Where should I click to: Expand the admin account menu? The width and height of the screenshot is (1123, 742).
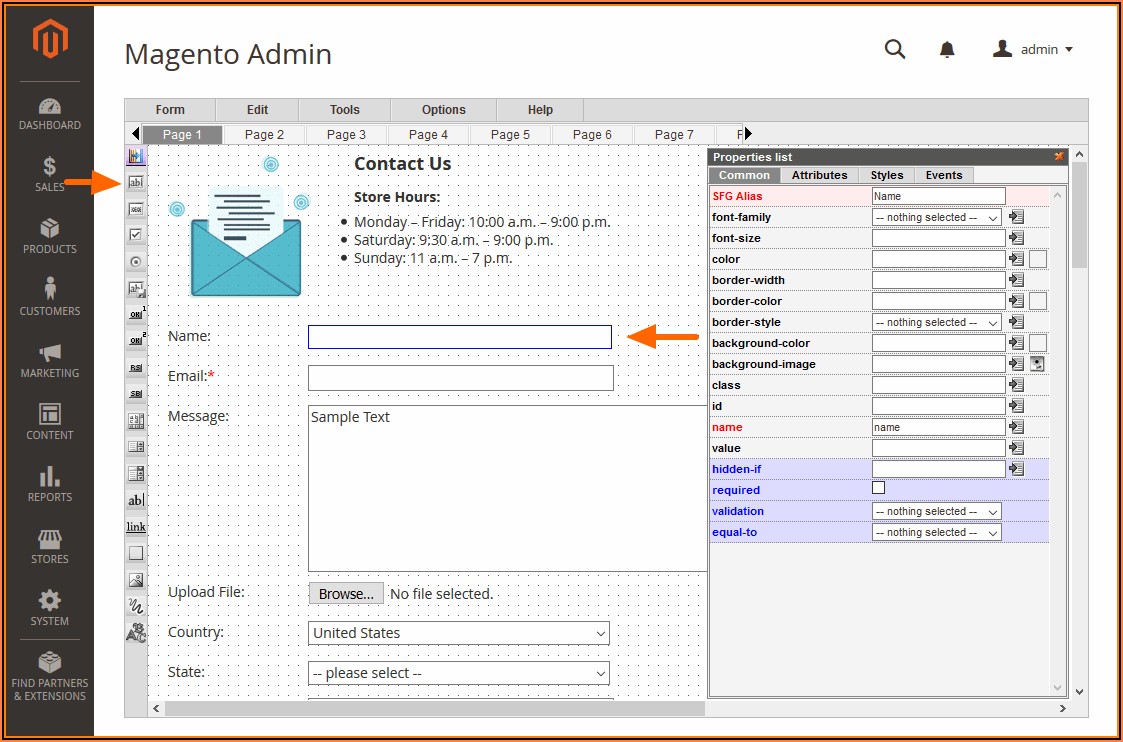pos(1033,49)
